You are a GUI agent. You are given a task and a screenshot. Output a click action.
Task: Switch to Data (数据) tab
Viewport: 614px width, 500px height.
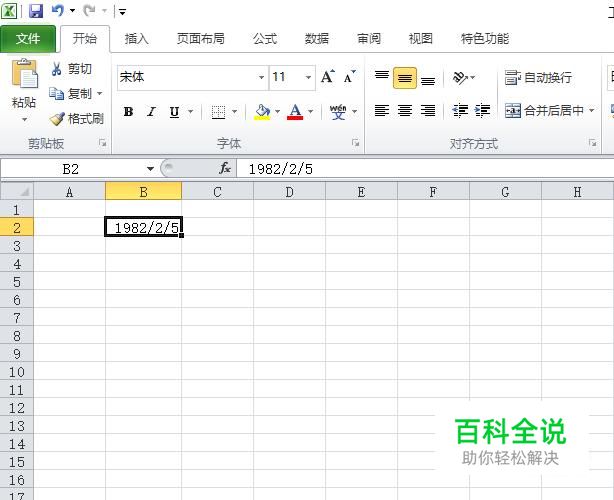pos(316,38)
